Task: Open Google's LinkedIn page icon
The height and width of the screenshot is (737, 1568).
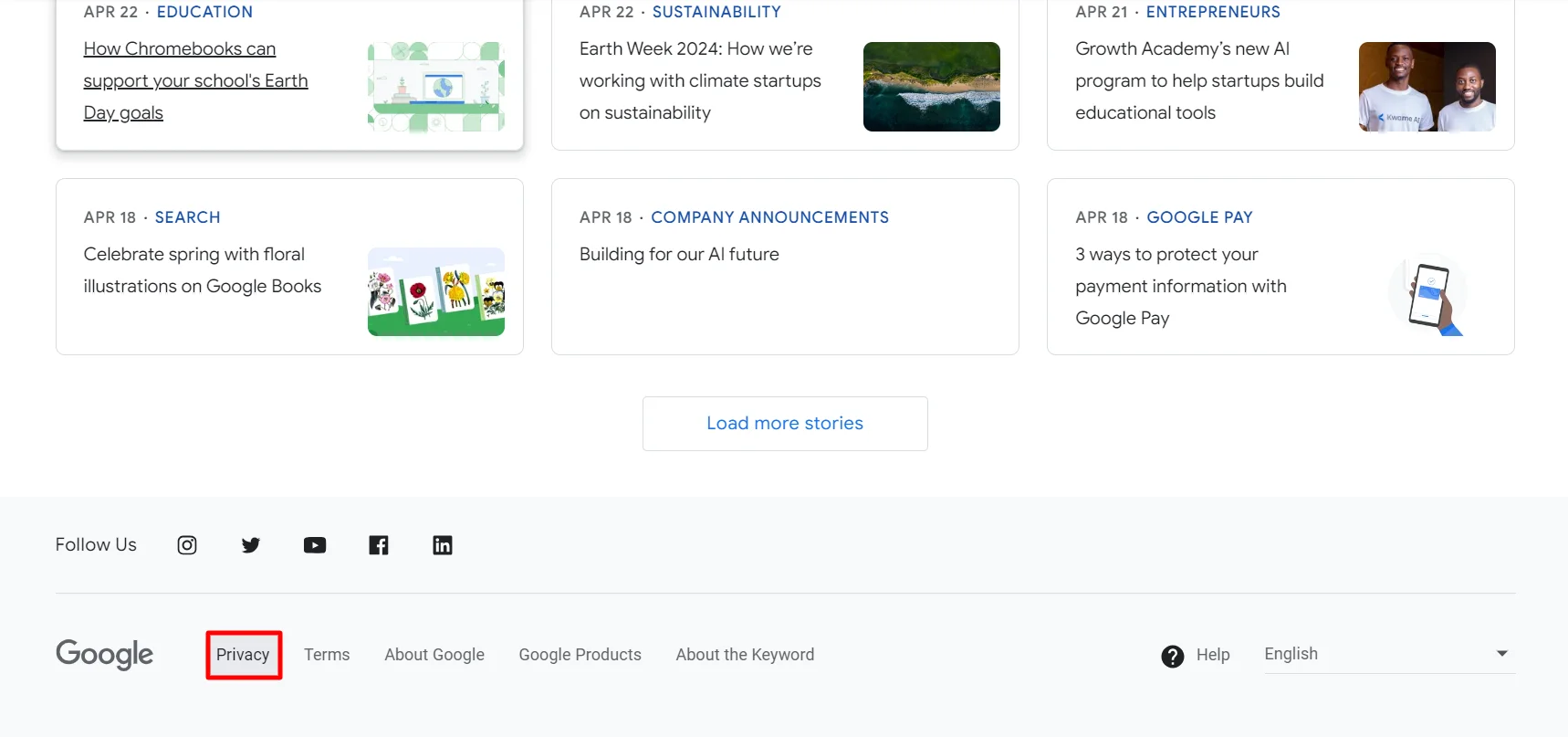Action: click(443, 545)
